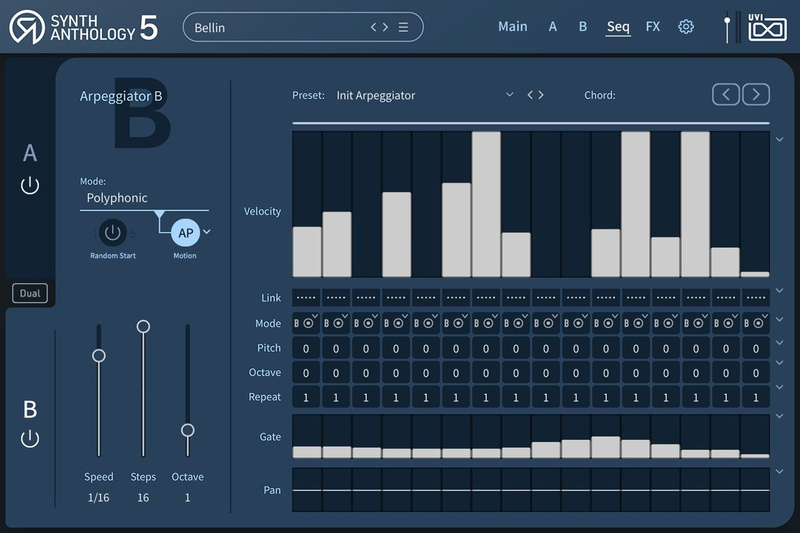Toggle layer B power button
Viewport: 800px width, 533px height.
pos(30,439)
